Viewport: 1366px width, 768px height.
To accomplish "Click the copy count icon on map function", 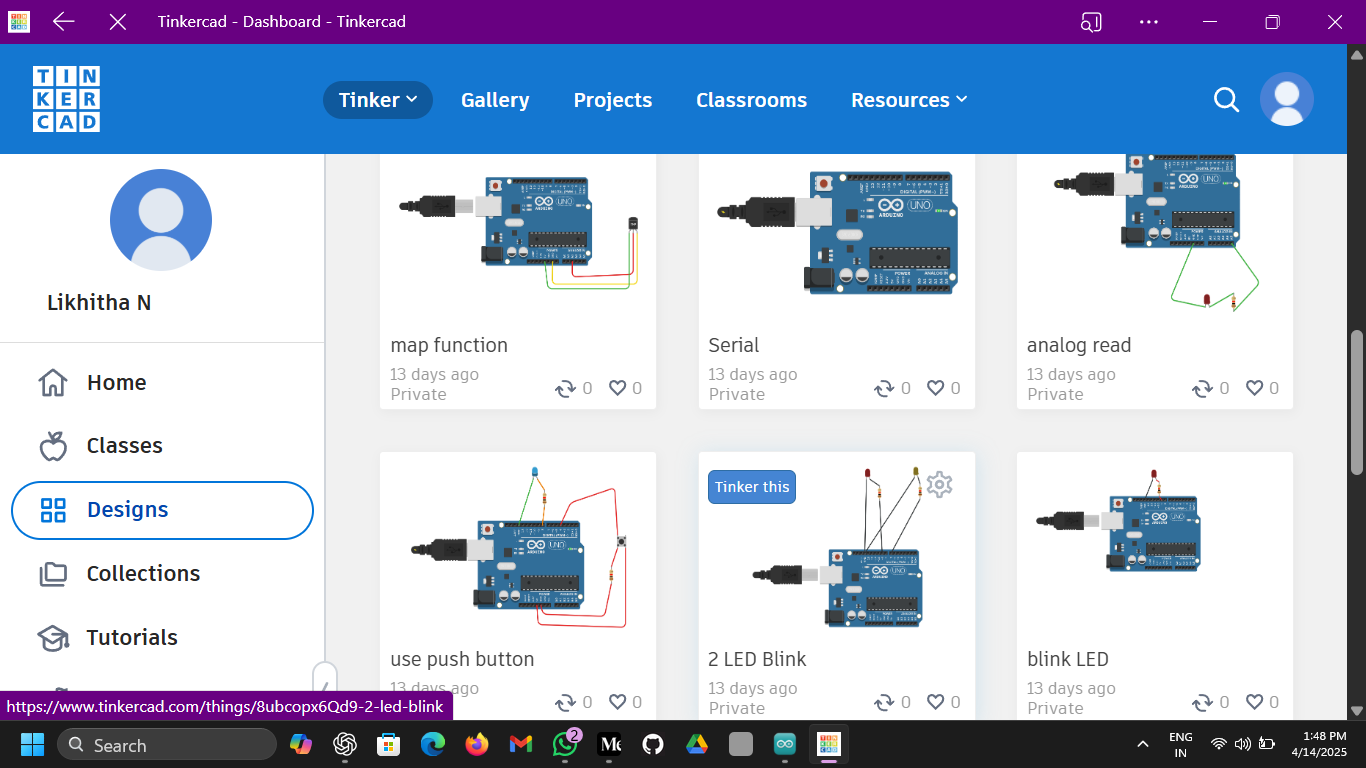I will click(566, 388).
